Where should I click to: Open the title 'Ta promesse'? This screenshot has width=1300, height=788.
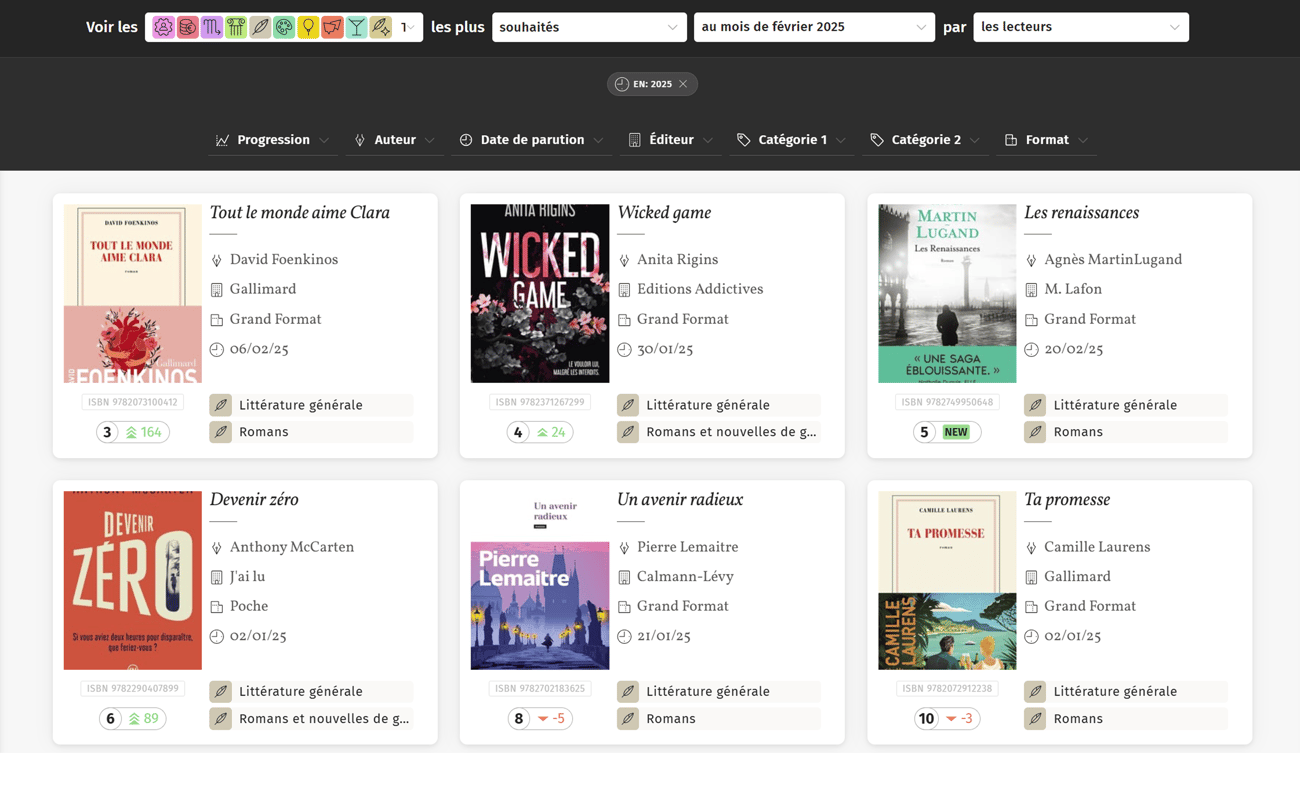[1067, 500]
